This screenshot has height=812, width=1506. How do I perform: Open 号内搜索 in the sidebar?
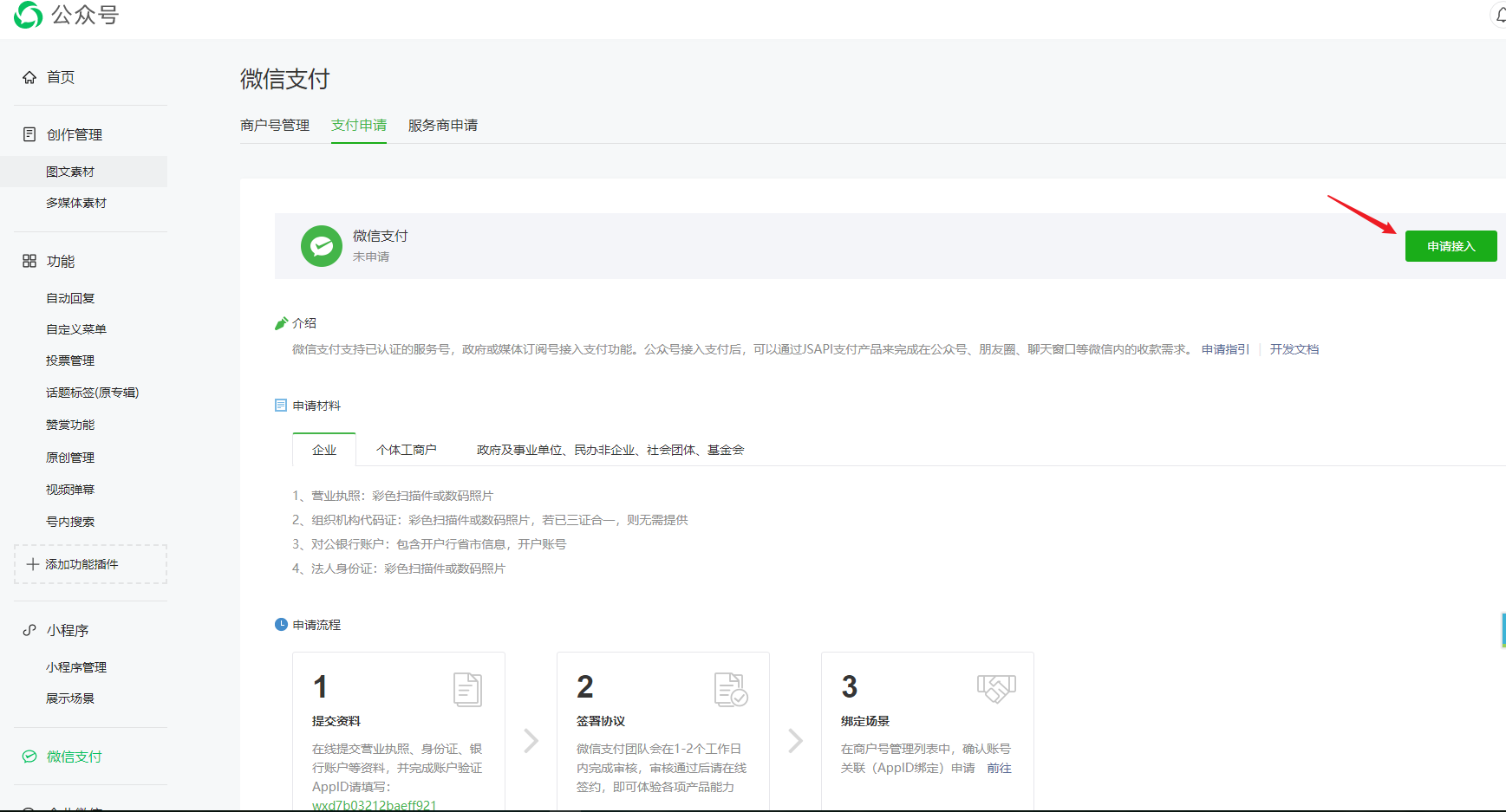(70, 522)
